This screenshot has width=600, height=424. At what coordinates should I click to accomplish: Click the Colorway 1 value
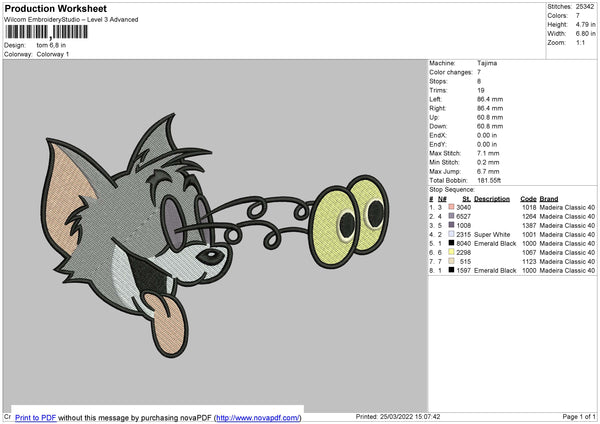pos(53,54)
